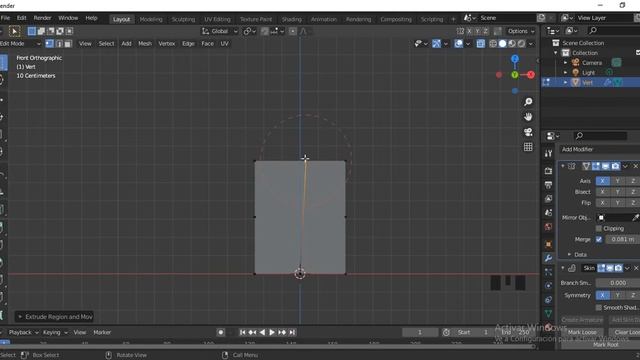Open the Modifier properties wrench tab
This screenshot has height=360, width=640.
coord(548,258)
